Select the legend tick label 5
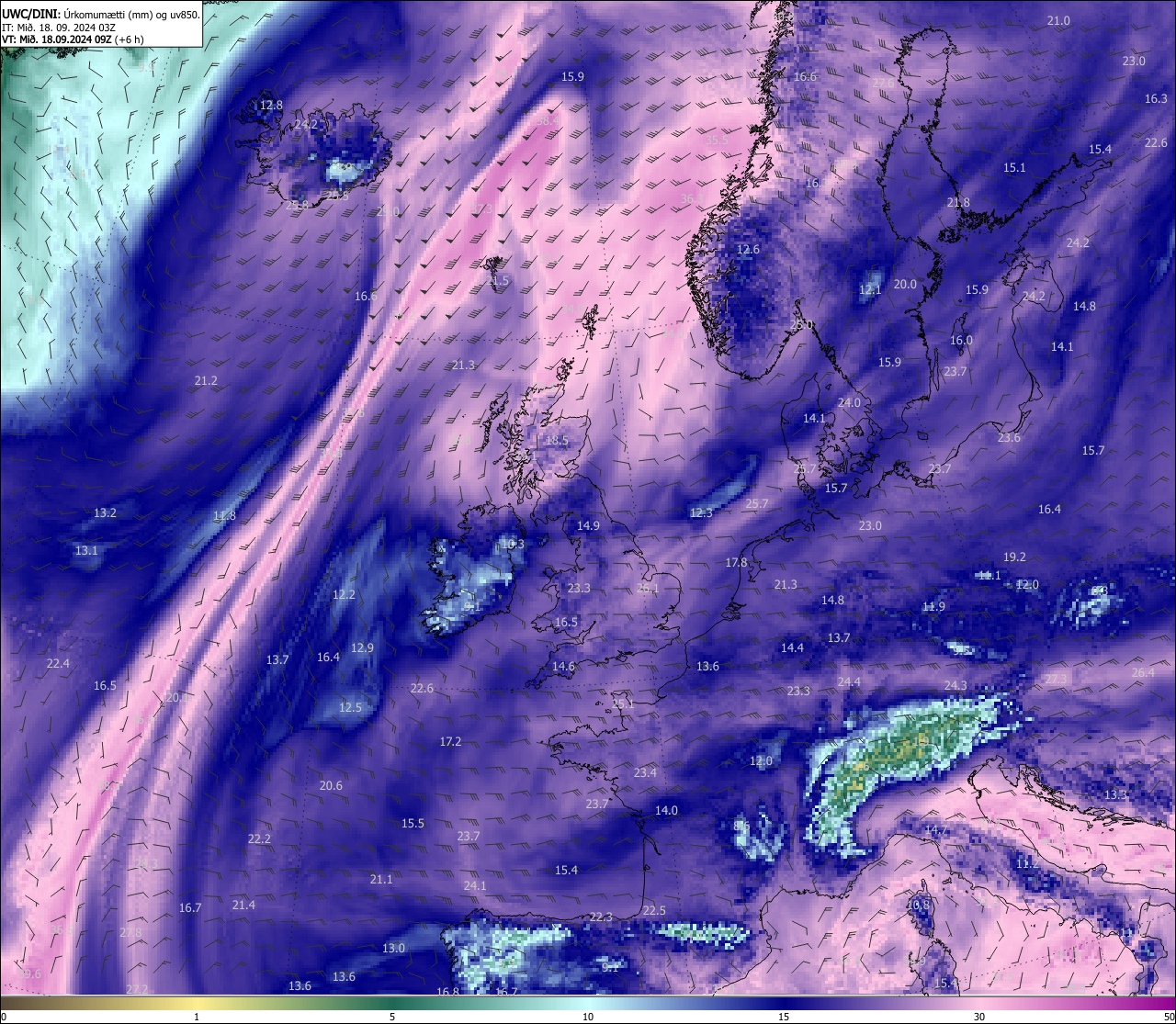The height and width of the screenshot is (1024, 1176). [x=392, y=1017]
